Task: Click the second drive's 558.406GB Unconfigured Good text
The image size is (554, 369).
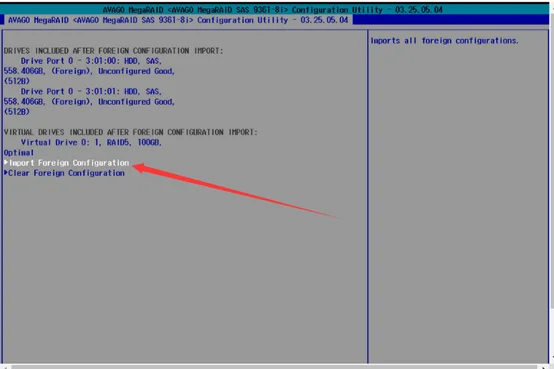Action: coord(89,102)
